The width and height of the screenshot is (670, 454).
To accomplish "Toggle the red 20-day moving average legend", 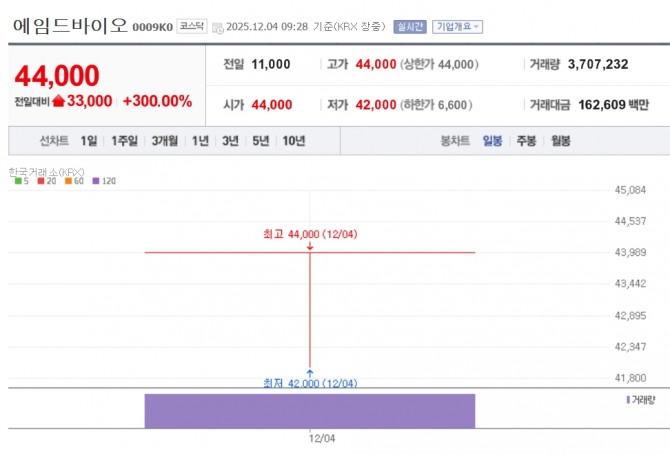I will [42, 181].
